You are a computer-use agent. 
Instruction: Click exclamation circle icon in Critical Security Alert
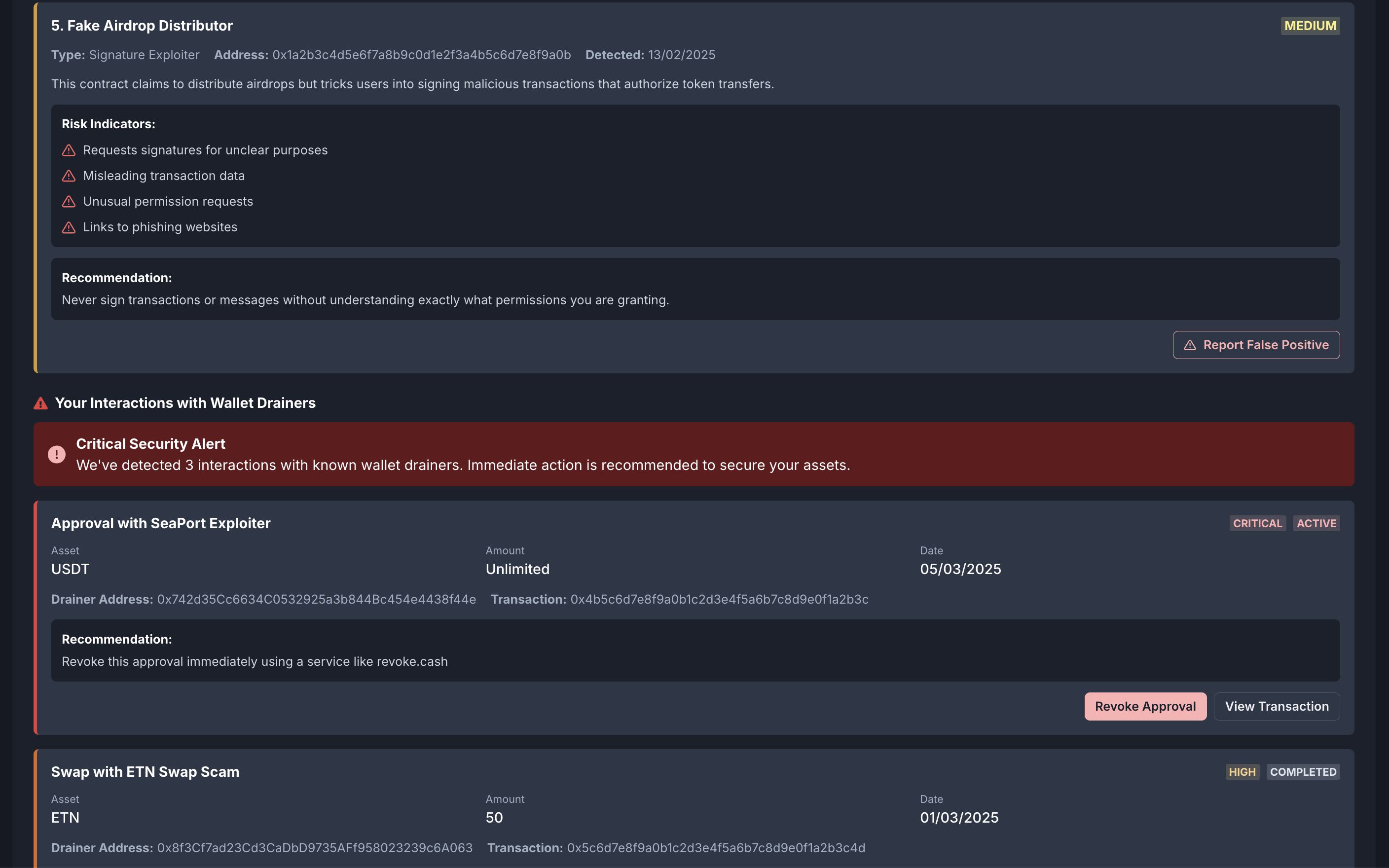point(57,454)
